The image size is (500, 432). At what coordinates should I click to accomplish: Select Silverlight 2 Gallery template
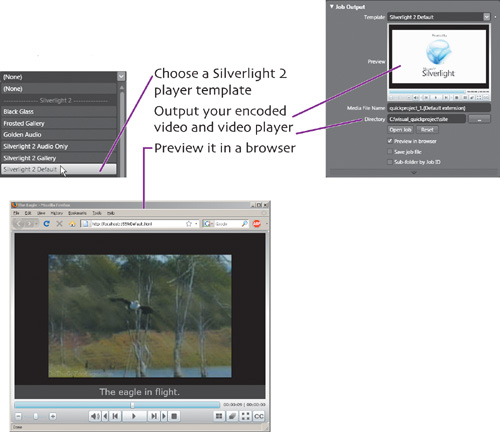click(59, 158)
